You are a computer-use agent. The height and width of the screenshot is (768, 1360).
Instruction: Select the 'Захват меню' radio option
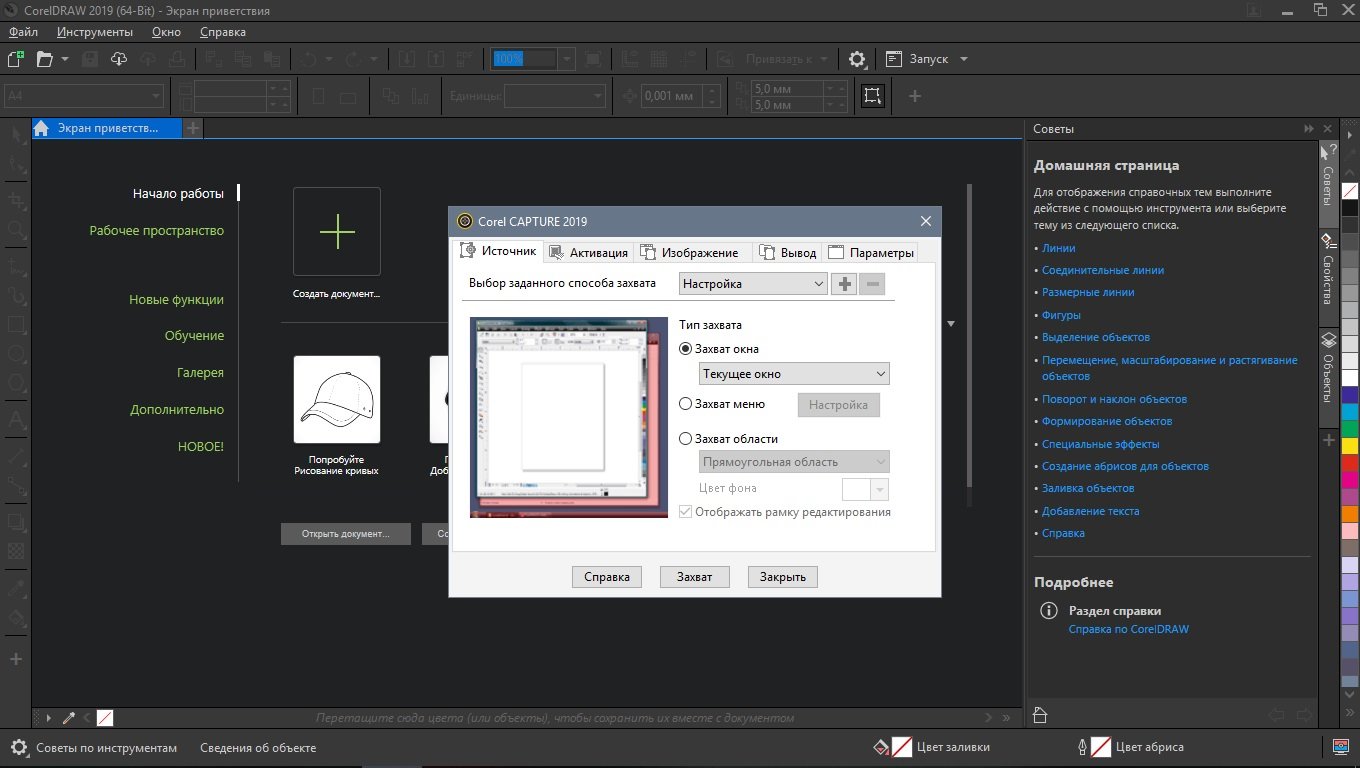685,404
